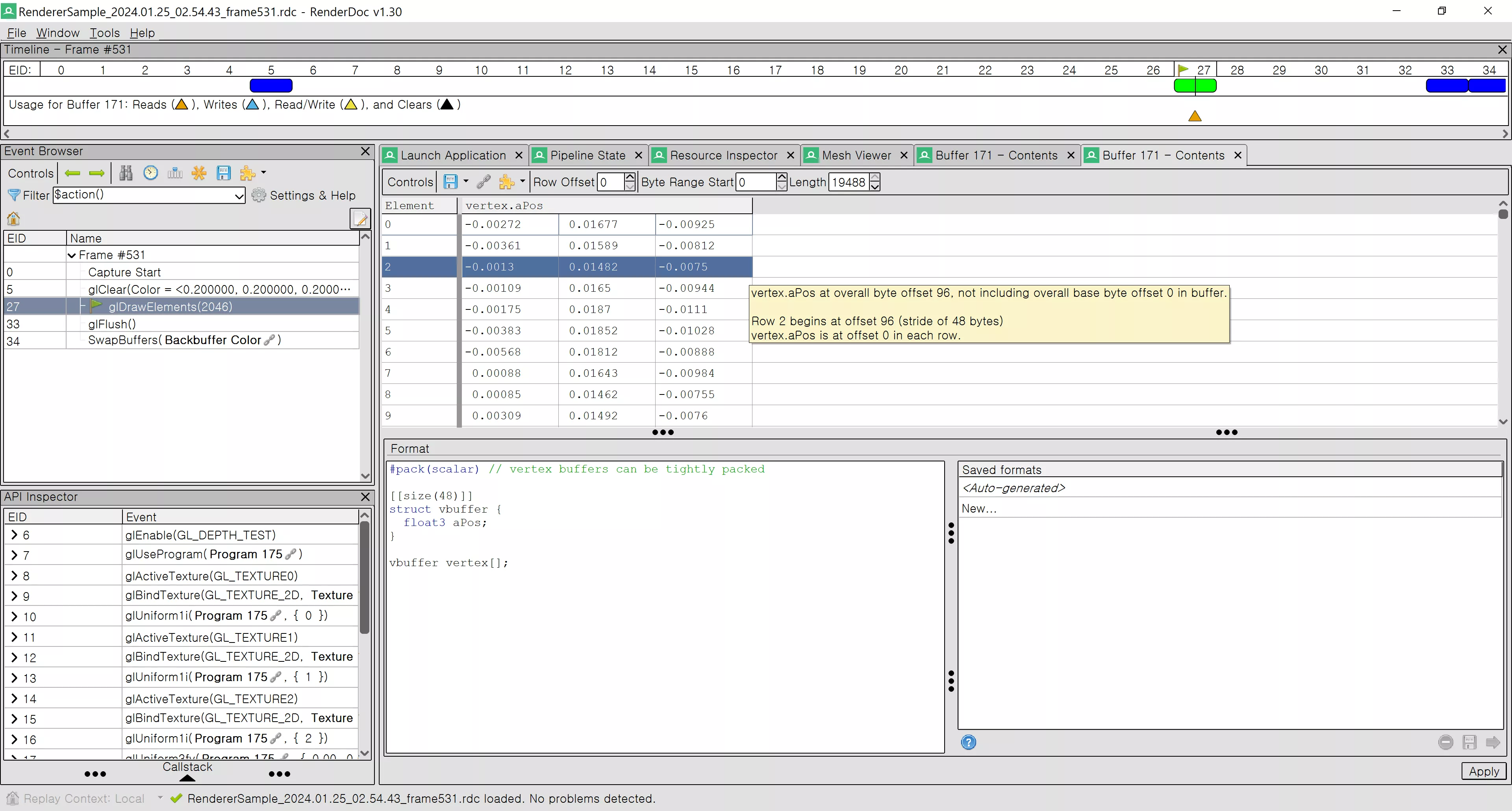The height and width of the screenshot is (811, 1512).
Task: Select the glFlush() event row
Action: point(182,324)
